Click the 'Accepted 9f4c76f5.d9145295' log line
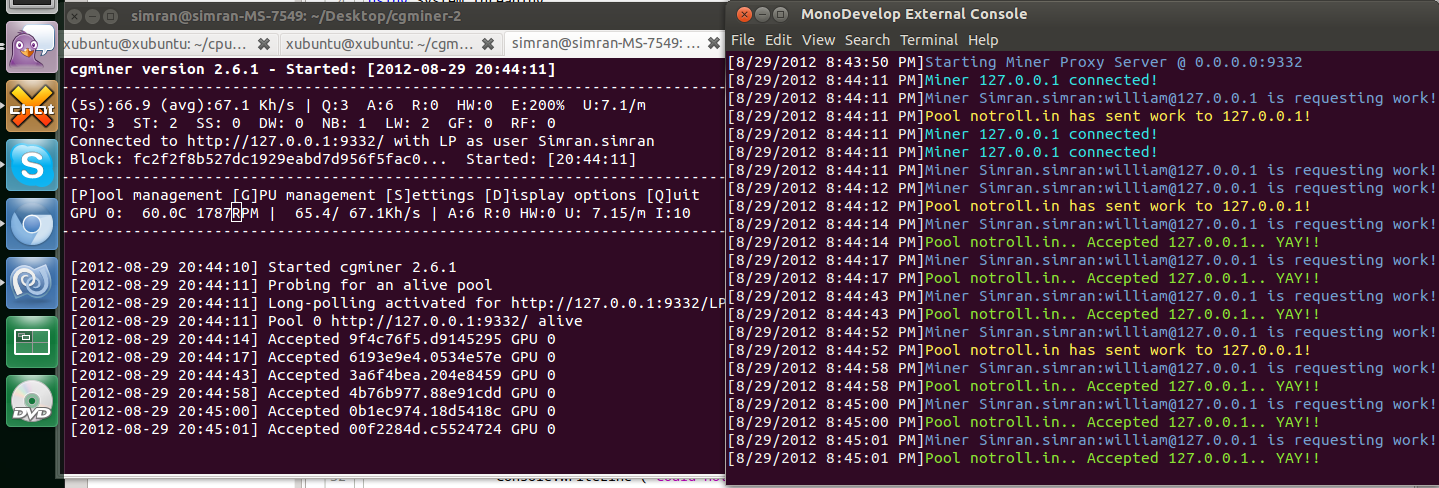This screenshot has height=488, width=1439. click(x=313, y=339)
